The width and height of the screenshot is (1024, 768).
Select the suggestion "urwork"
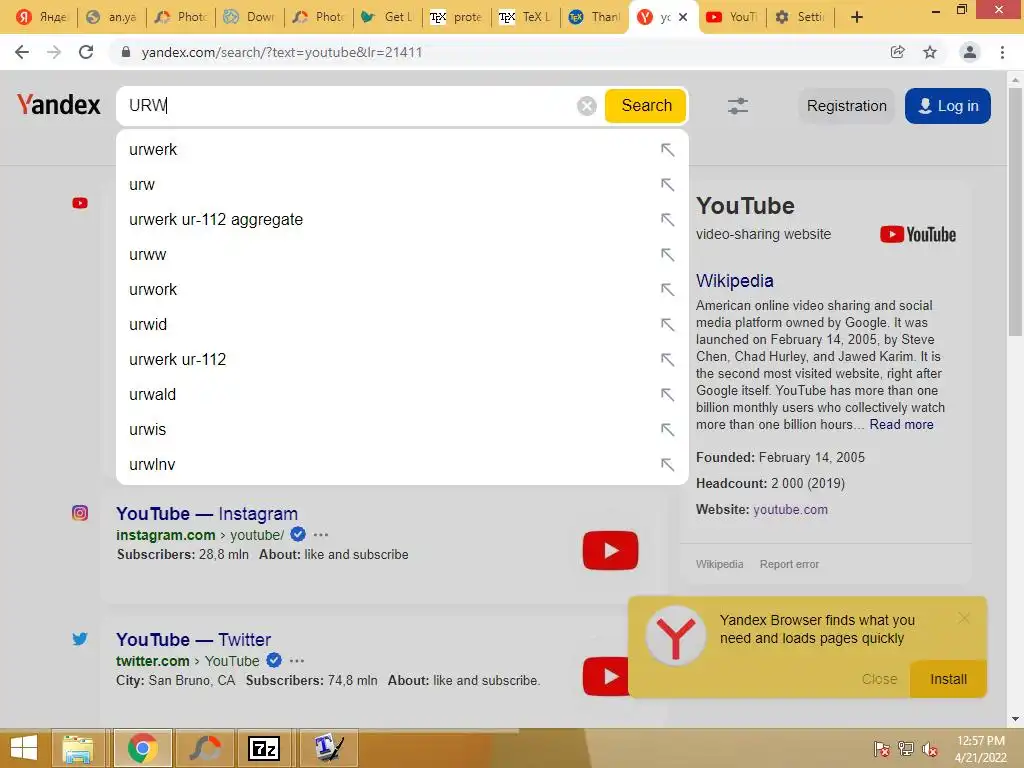point(402,289)
